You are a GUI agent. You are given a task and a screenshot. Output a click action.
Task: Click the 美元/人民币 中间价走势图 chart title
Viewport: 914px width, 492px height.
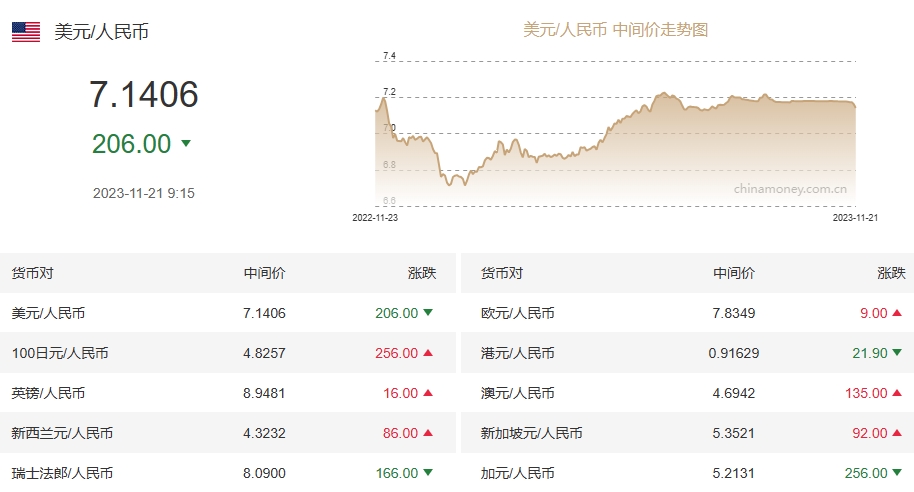[615, 30]
